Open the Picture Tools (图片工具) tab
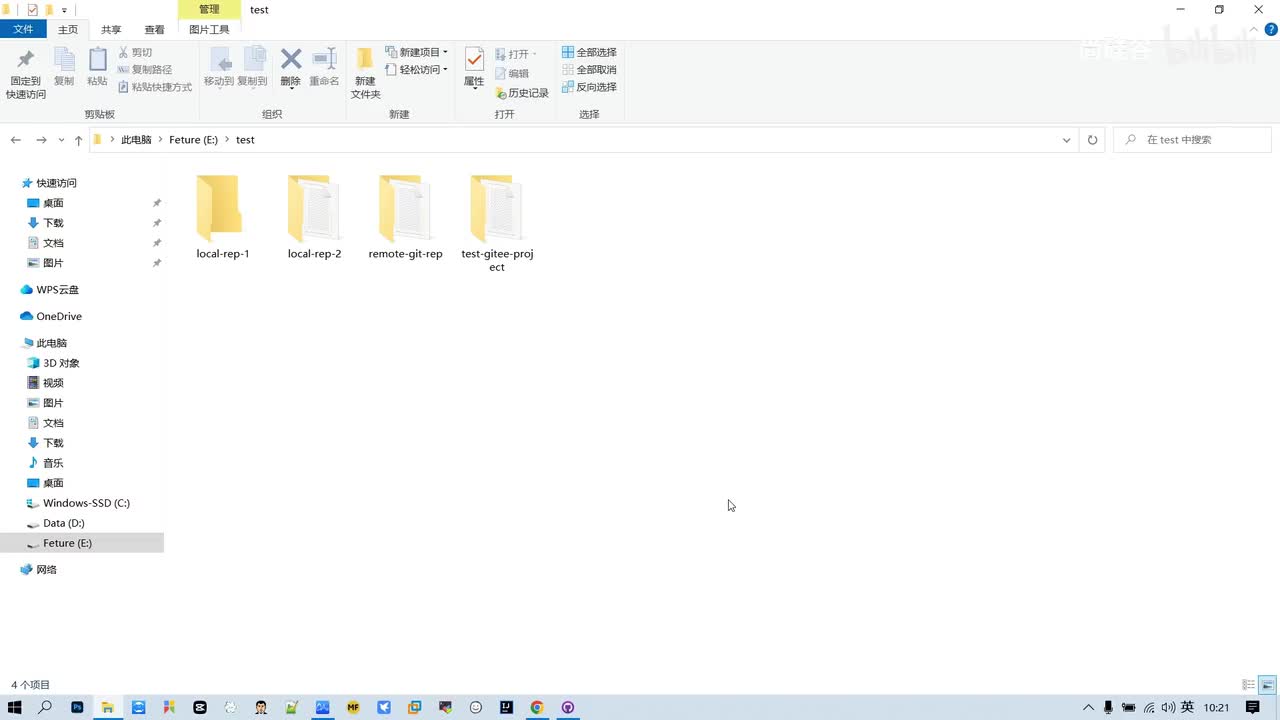1280x720 pixels. (209, 30)
